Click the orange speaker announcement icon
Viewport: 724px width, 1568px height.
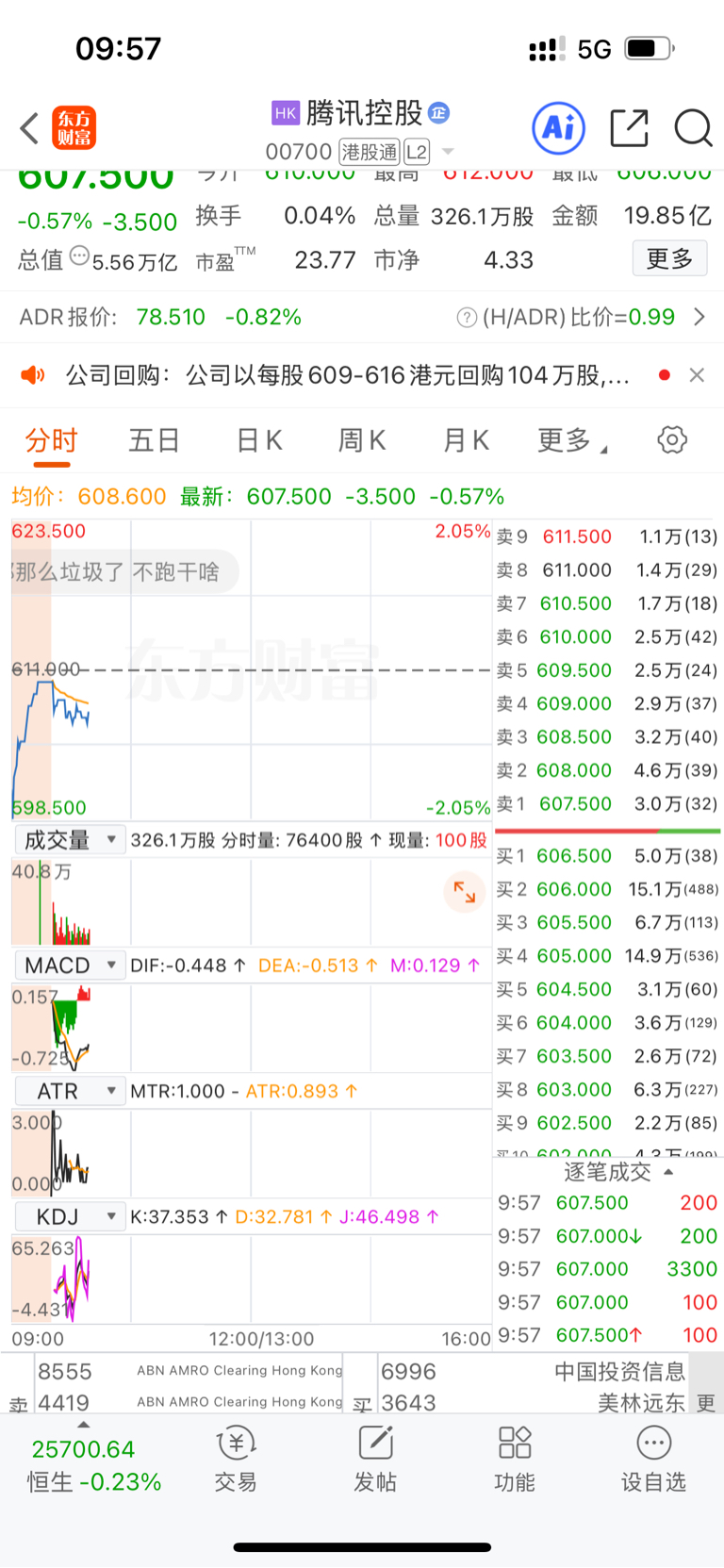coord(33,375)
